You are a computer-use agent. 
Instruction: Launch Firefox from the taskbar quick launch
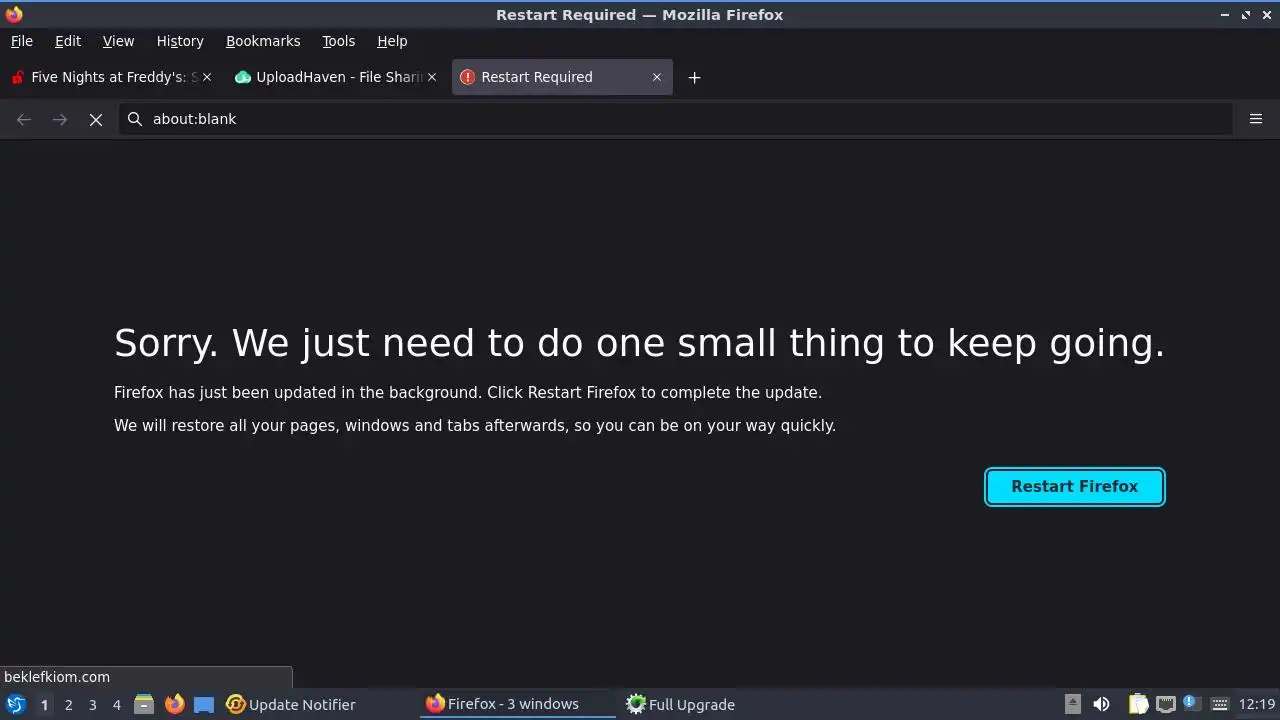pos(174,704)
